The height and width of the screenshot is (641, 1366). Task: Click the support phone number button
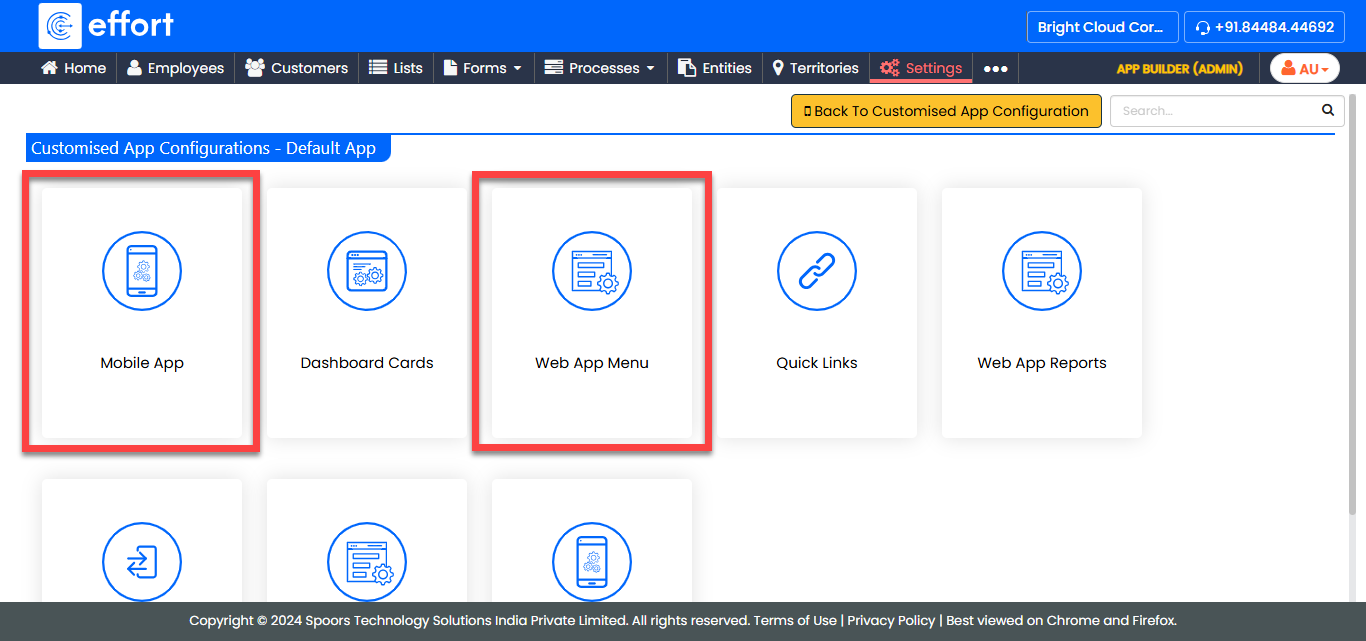1264,27
